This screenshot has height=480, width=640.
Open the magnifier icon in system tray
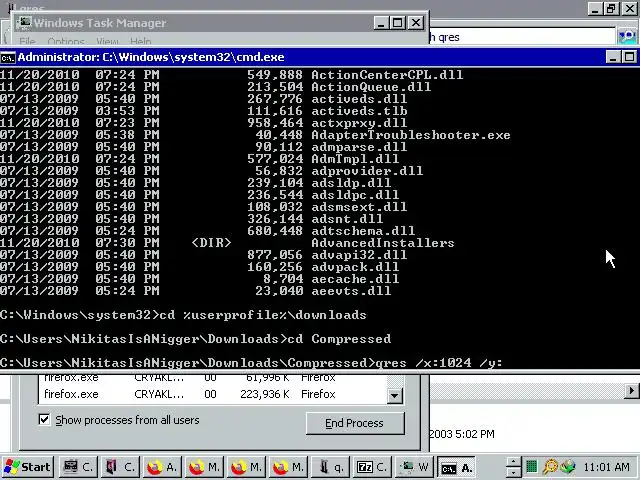(x=550, y=467)
